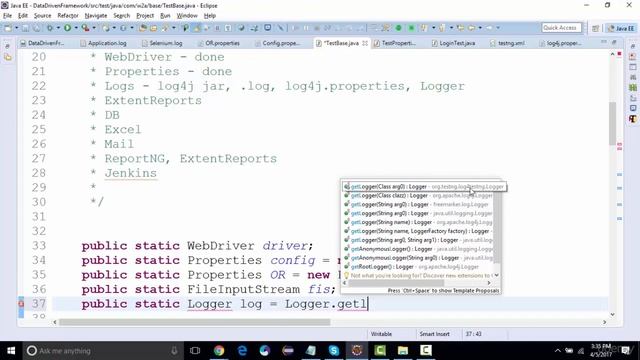Screen dimensions: 640x360
Task: Click discover new extensions lightbulb link
Action: click(x=418, y=276)
